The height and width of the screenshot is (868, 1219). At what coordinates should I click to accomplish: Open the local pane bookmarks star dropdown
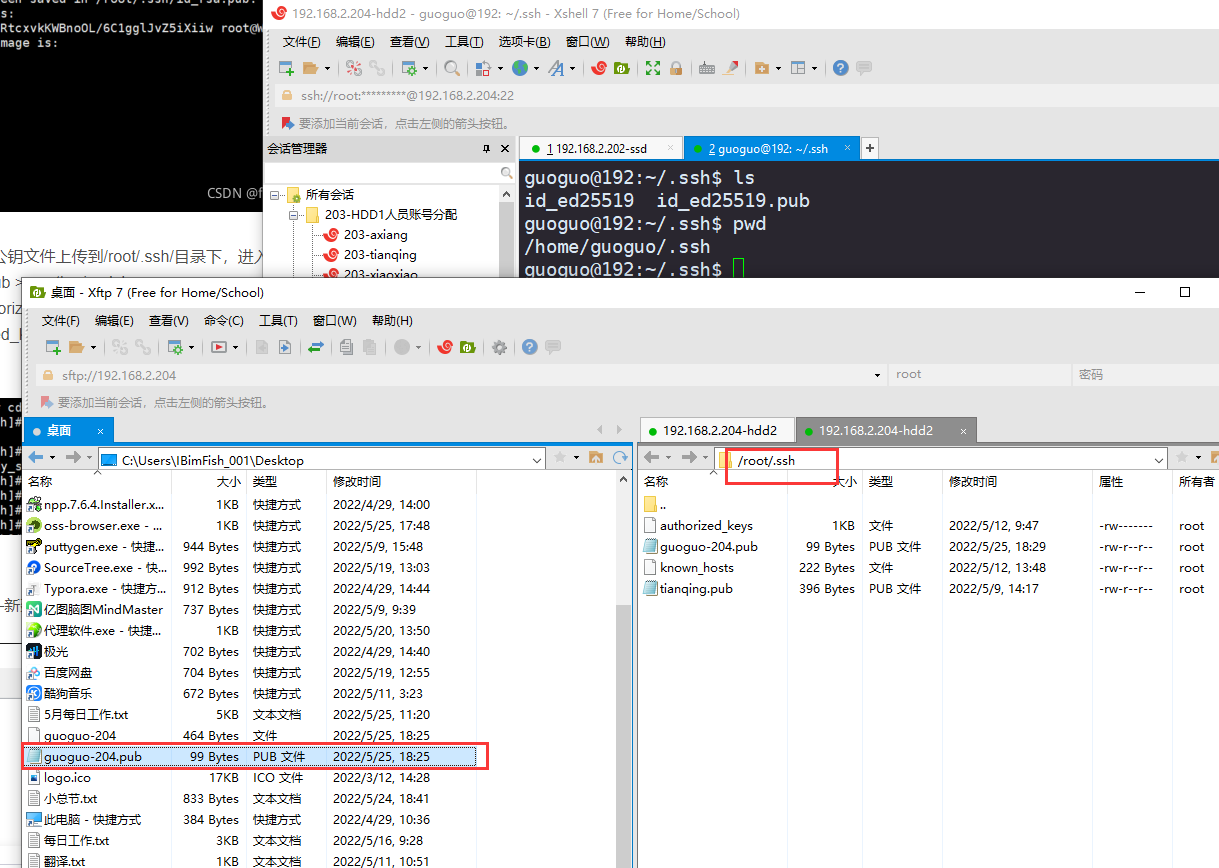click(576, 457)
